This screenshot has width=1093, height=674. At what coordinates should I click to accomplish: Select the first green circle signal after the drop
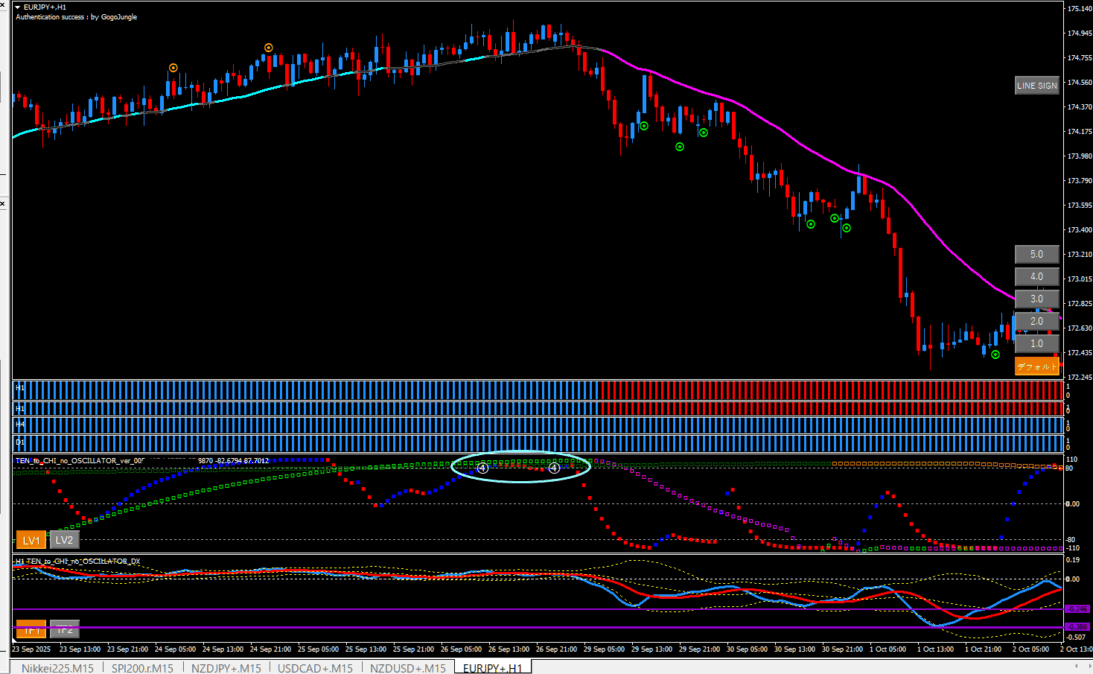pyautogui.click(x=644, y=126)
